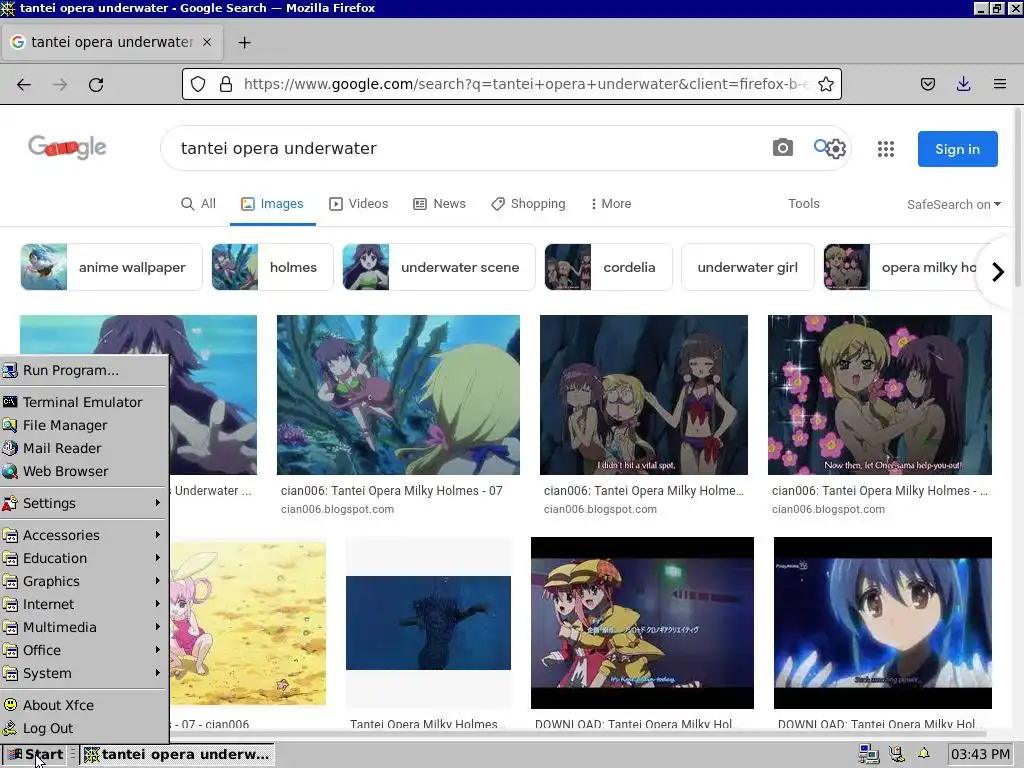Advance suggestion chips with right chevron
The image size is (1024, 768).
997,272
